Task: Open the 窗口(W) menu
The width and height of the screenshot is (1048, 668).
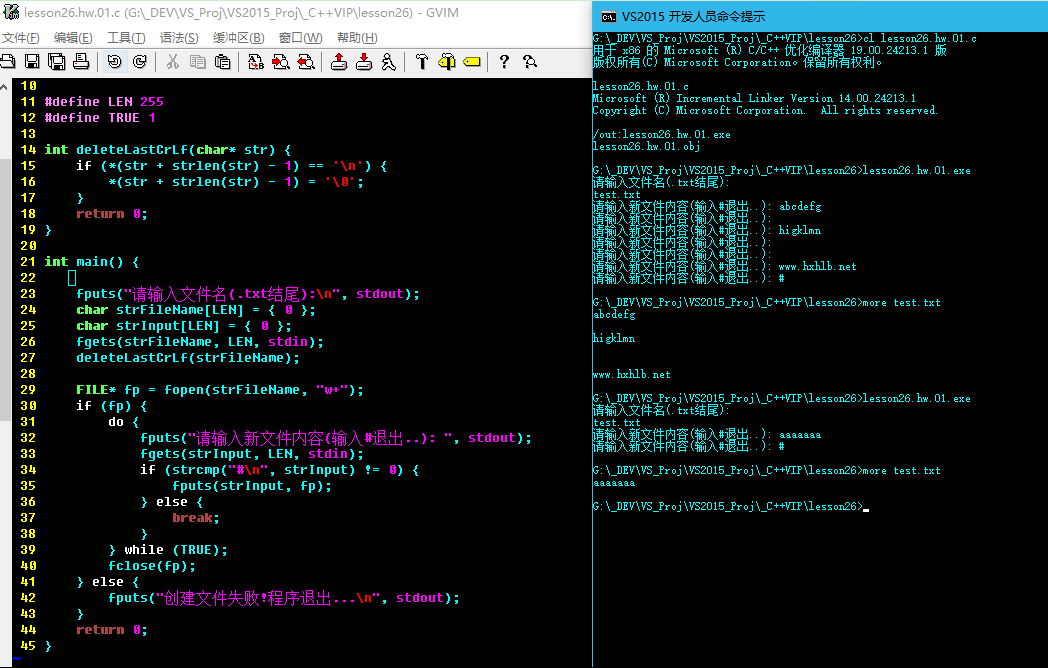Action: tap(300, 38)
